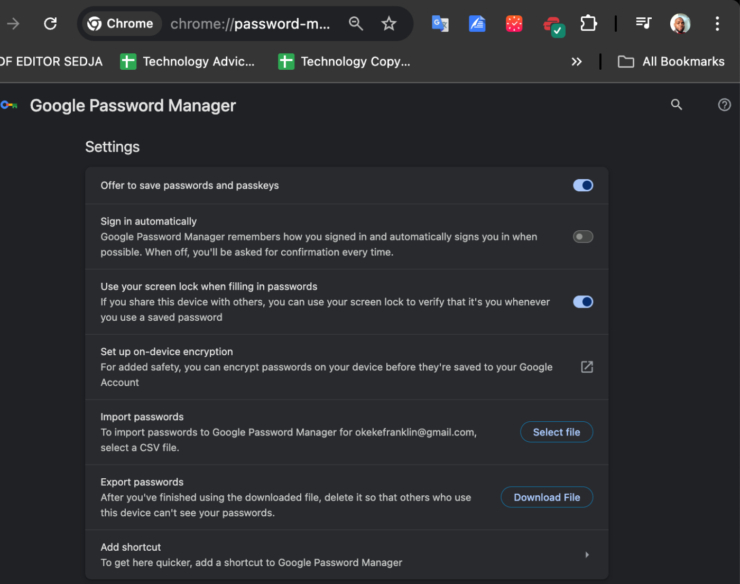Expand the Add shortcut arrow
Viewport: 740px width, 584px height.
587,555
